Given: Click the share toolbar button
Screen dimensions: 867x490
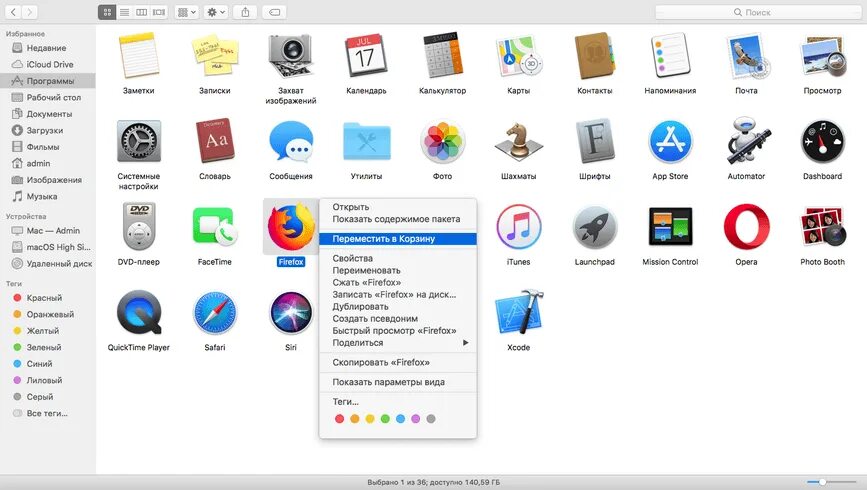Looking at the screenshot, I should (246, 12).
